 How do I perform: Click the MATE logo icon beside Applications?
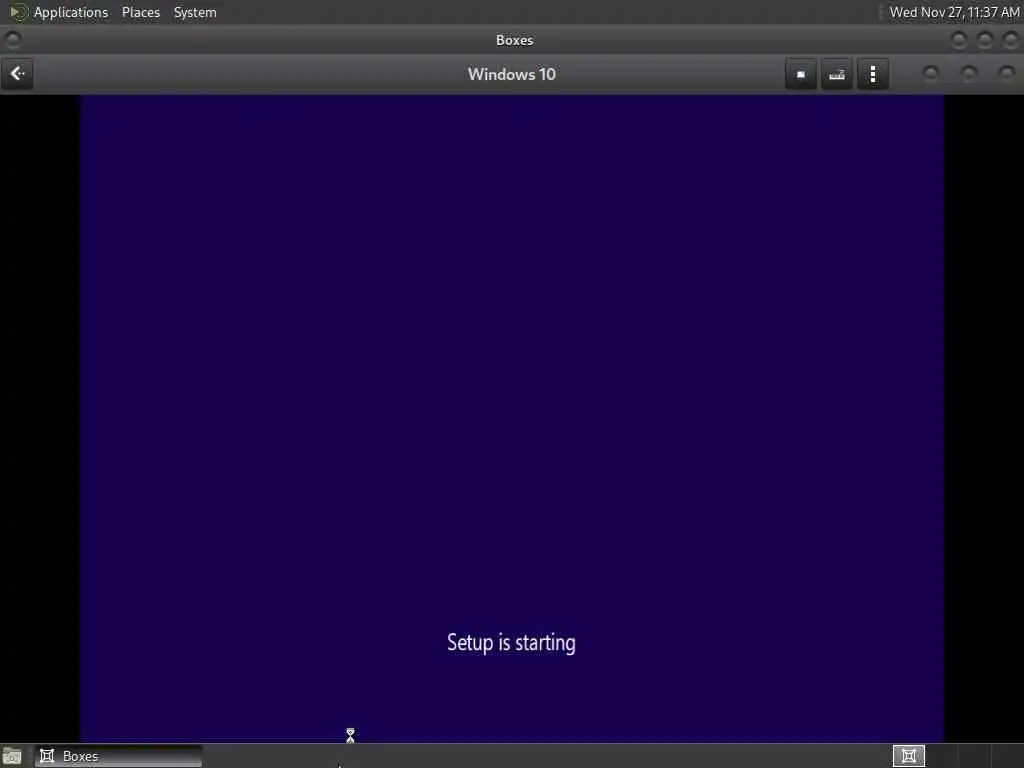[x=18, y=12]
